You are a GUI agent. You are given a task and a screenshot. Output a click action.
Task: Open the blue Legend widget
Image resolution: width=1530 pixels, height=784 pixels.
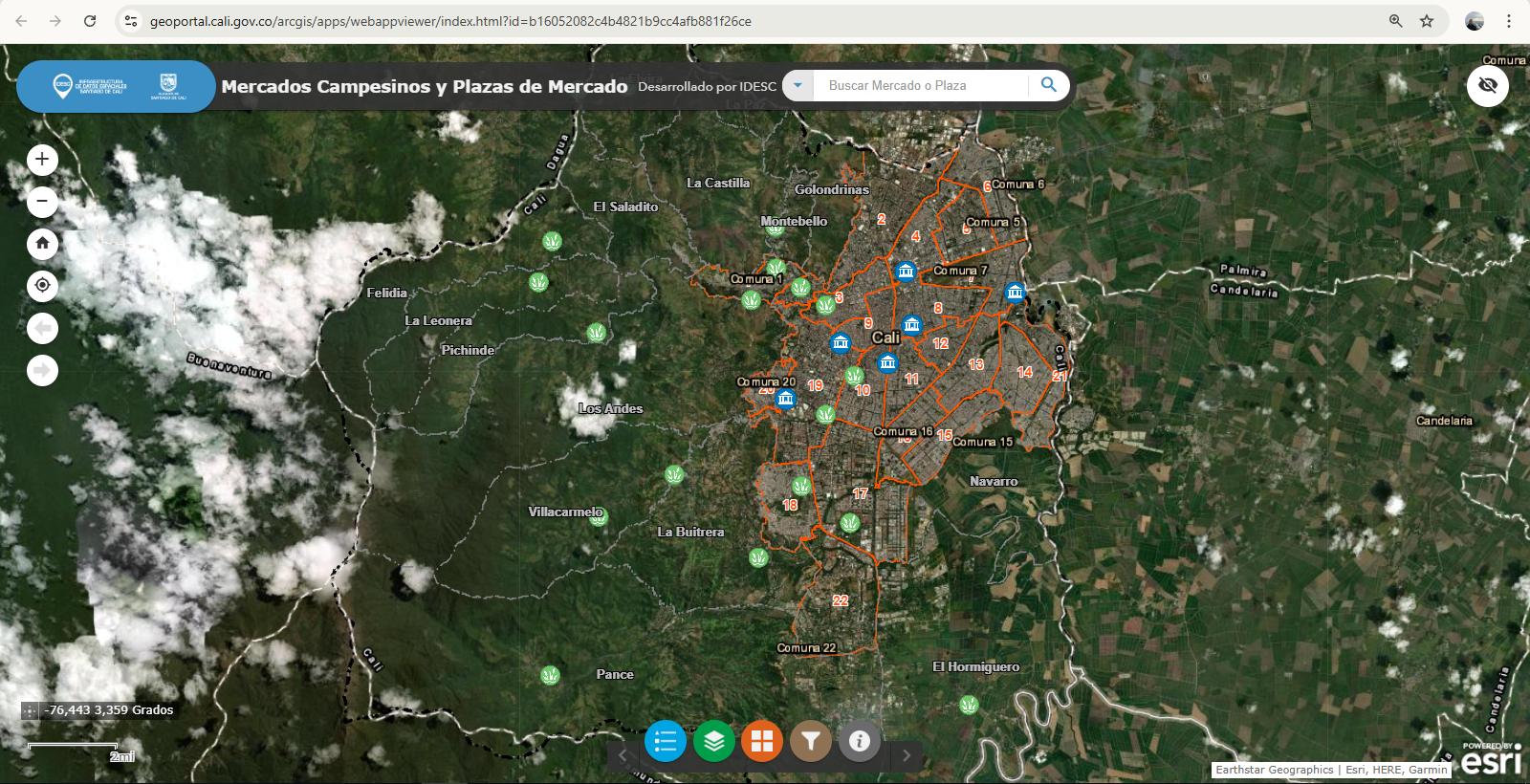point(666,741)
